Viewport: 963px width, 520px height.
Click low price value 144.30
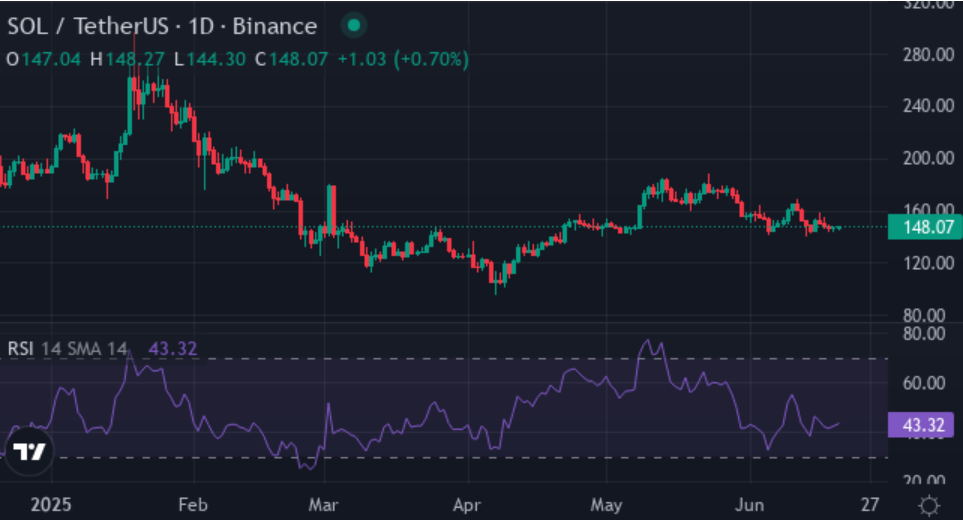[216, 60]
